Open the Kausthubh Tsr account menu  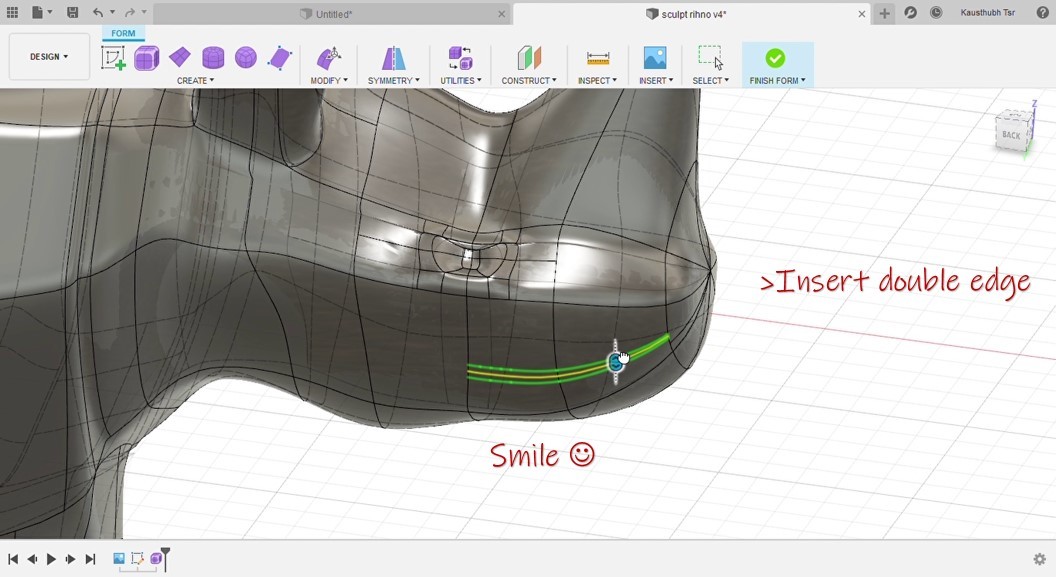point(987,13)
